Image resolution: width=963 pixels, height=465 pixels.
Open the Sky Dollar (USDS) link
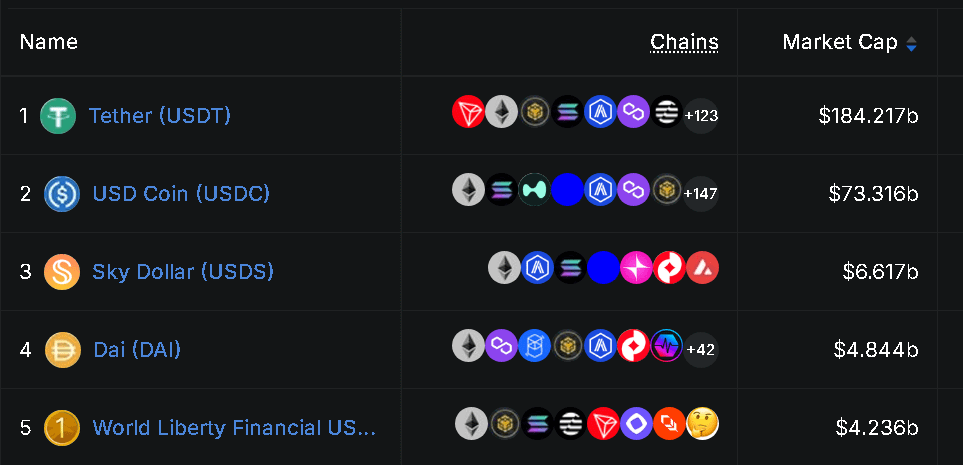(183, 272)
